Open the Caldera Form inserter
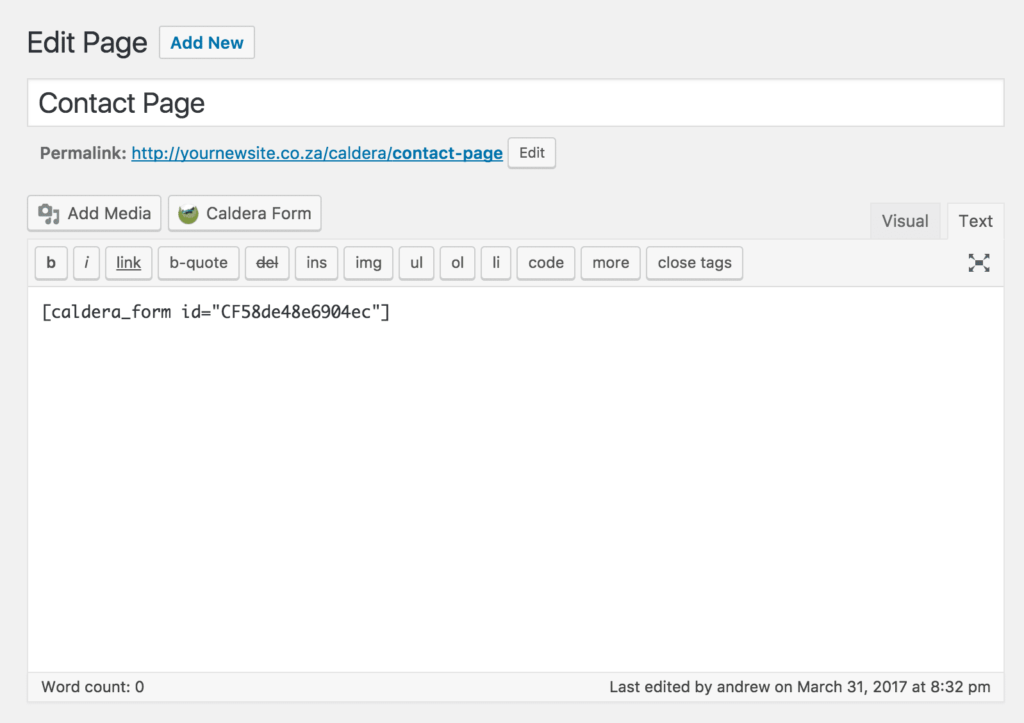The width and height of the screenshot is (1024, 723). coord(245,214)
